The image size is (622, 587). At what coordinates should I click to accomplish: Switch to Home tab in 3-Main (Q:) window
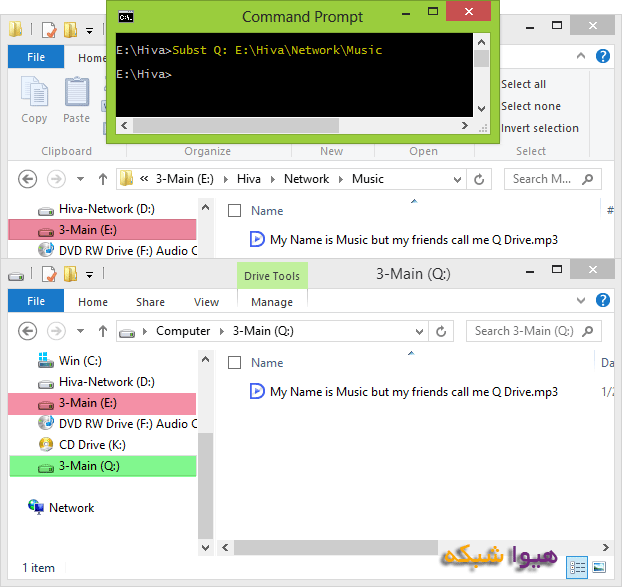pos(93,302)
